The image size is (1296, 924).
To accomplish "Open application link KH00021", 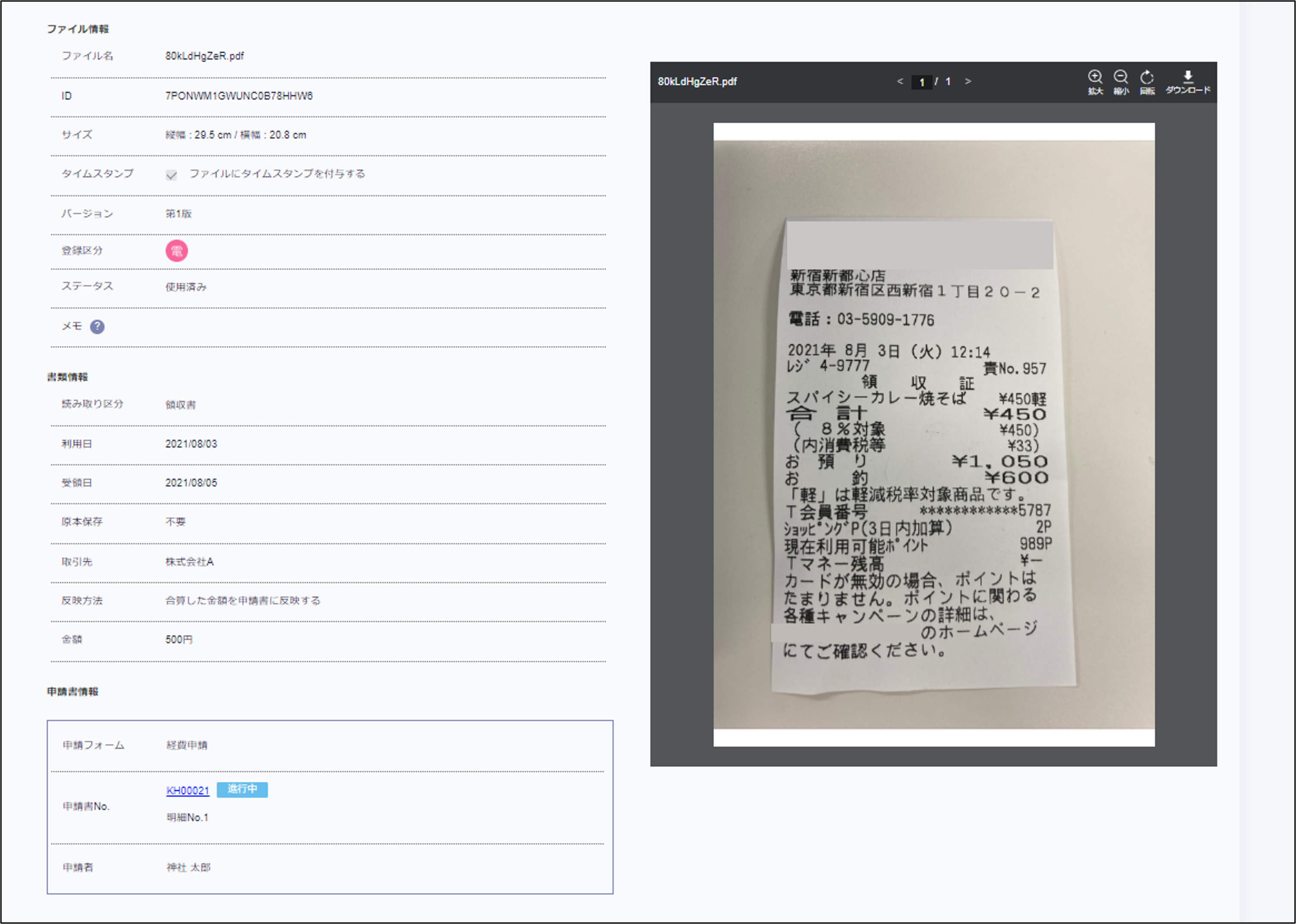I will tap(188, 790).
